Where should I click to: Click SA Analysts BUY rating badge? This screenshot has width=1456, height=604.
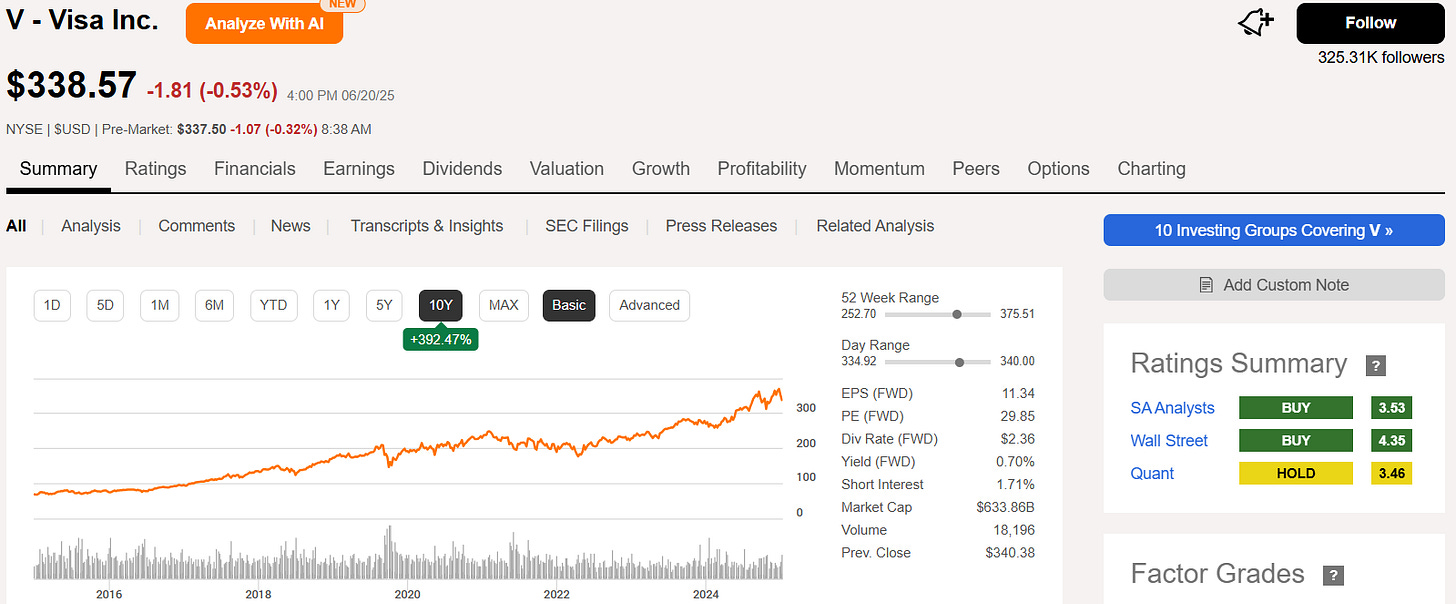point(1296,408)
